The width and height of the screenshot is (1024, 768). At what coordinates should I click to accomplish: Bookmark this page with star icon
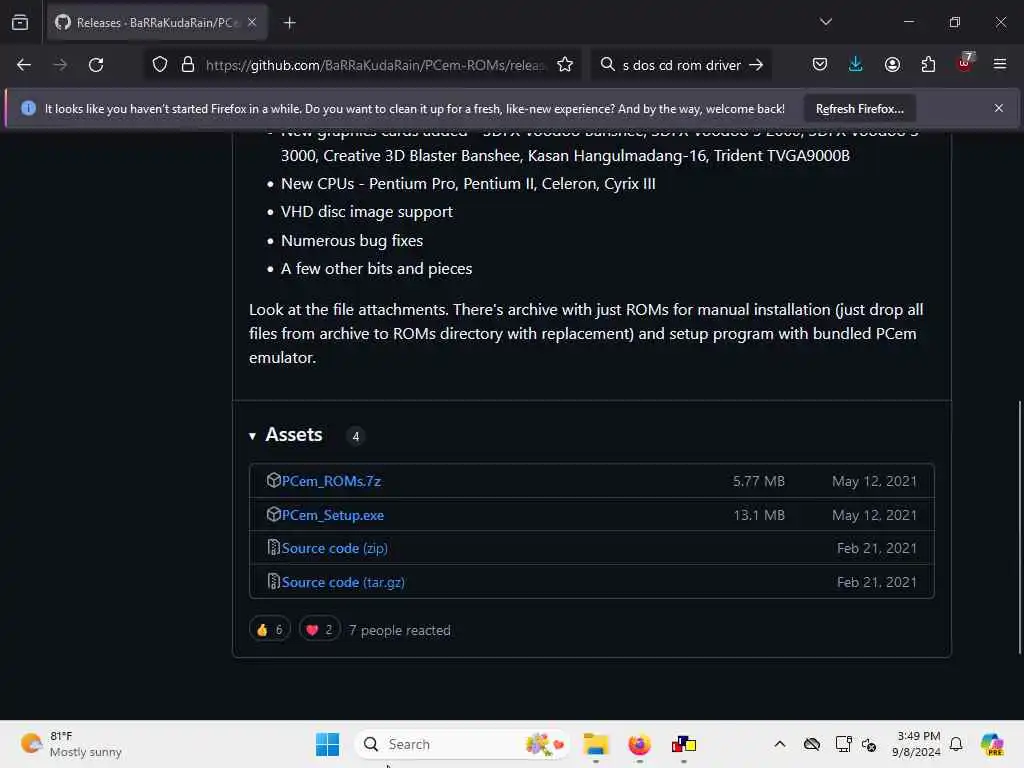[565, 65]
